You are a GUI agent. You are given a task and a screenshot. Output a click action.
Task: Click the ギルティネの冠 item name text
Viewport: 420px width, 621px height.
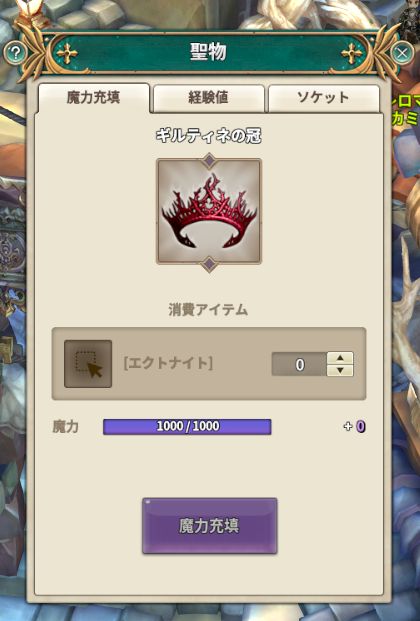(x=209, y=136)
